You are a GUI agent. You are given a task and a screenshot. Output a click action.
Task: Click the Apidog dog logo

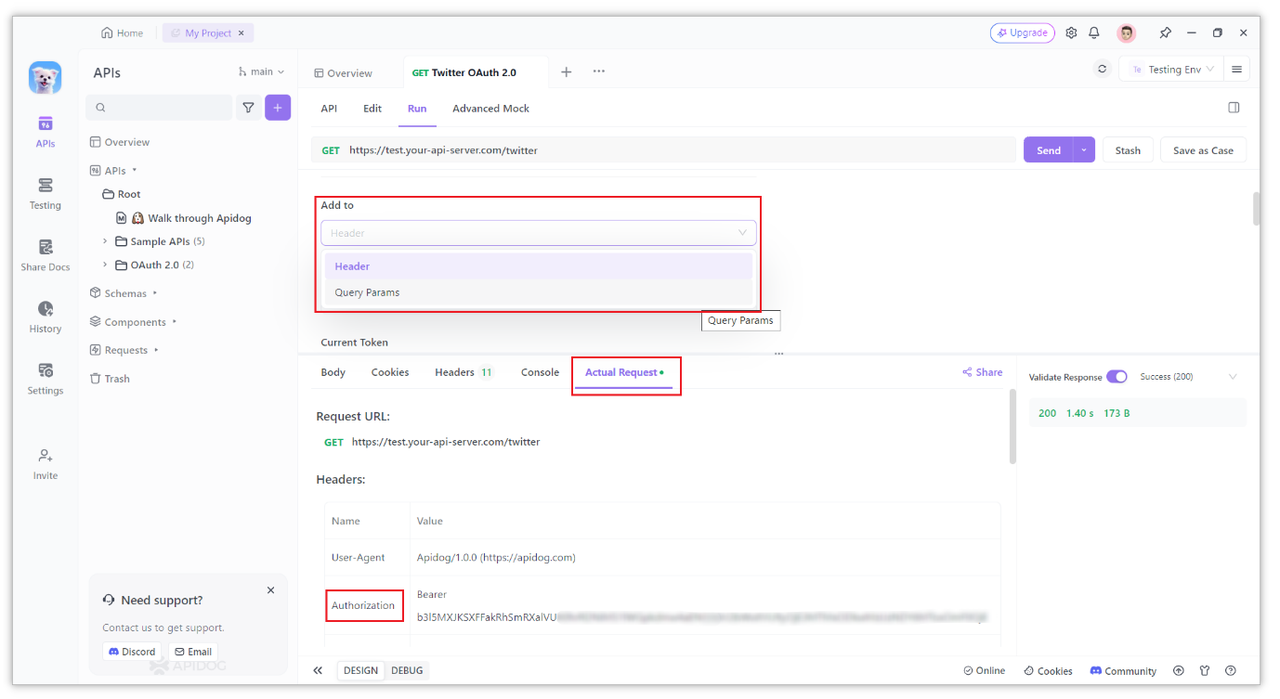tap(45, 77)
